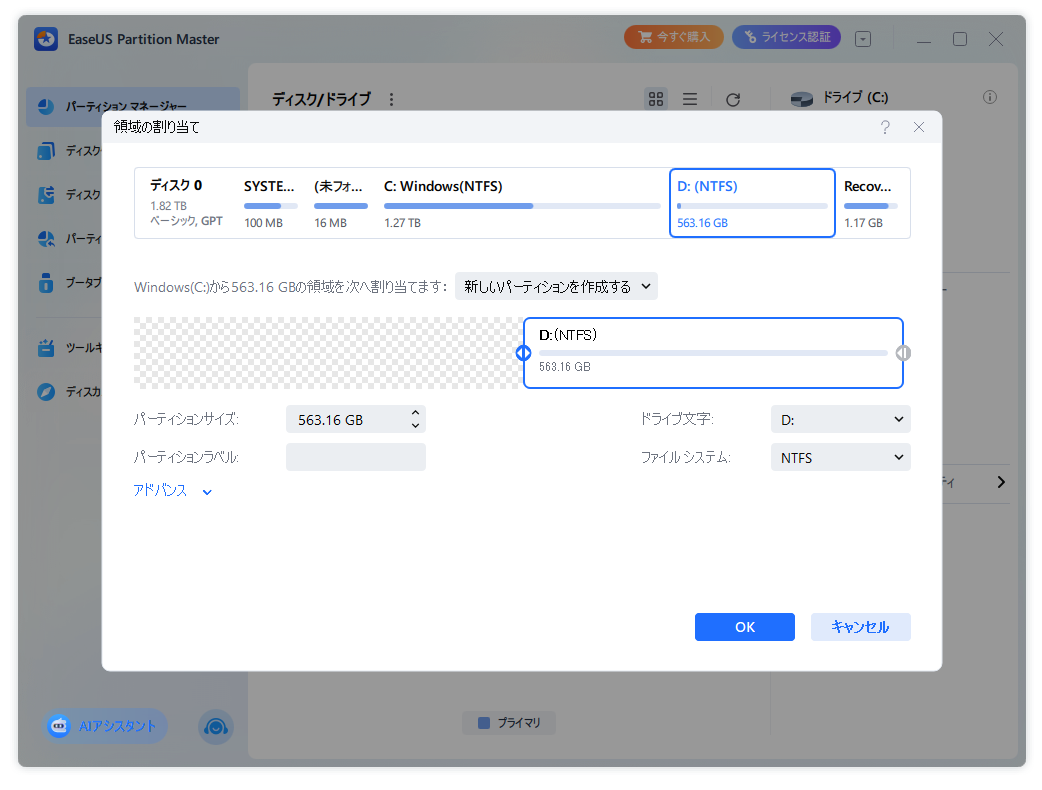Open the three-dot menu beside Disk/Drive
Screen dimensions: 1042x790
point(391,99)
